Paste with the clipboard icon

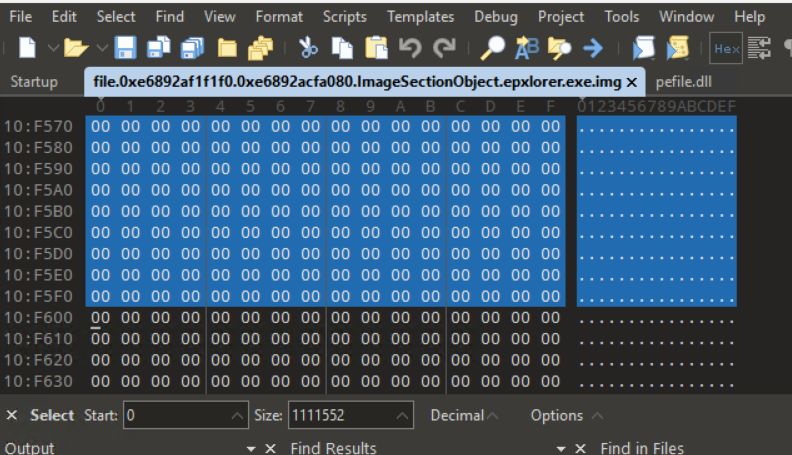click(376, 48)
